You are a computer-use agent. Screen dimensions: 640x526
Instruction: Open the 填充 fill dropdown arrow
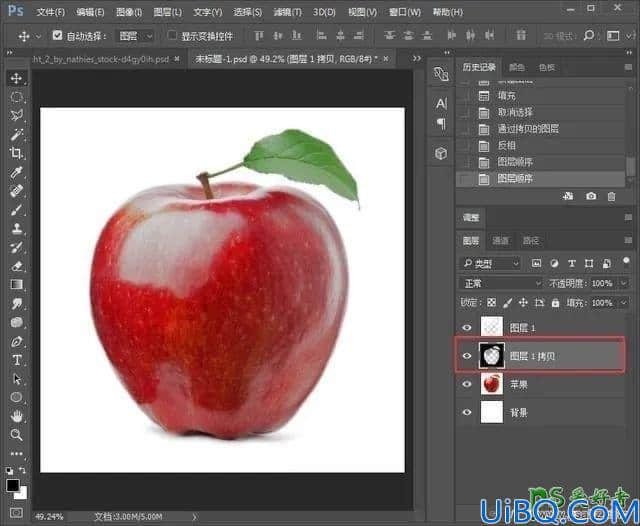point(624,303)
